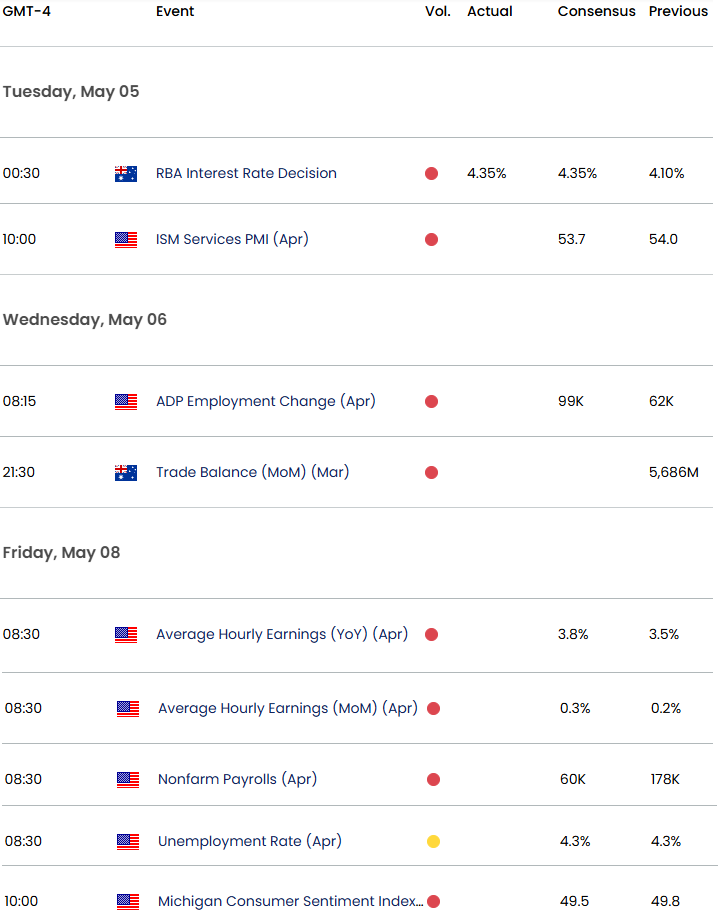Open the RBA Interest Rate Decision event
Viewport: 718px width, 911px height.
click(246, 173)
